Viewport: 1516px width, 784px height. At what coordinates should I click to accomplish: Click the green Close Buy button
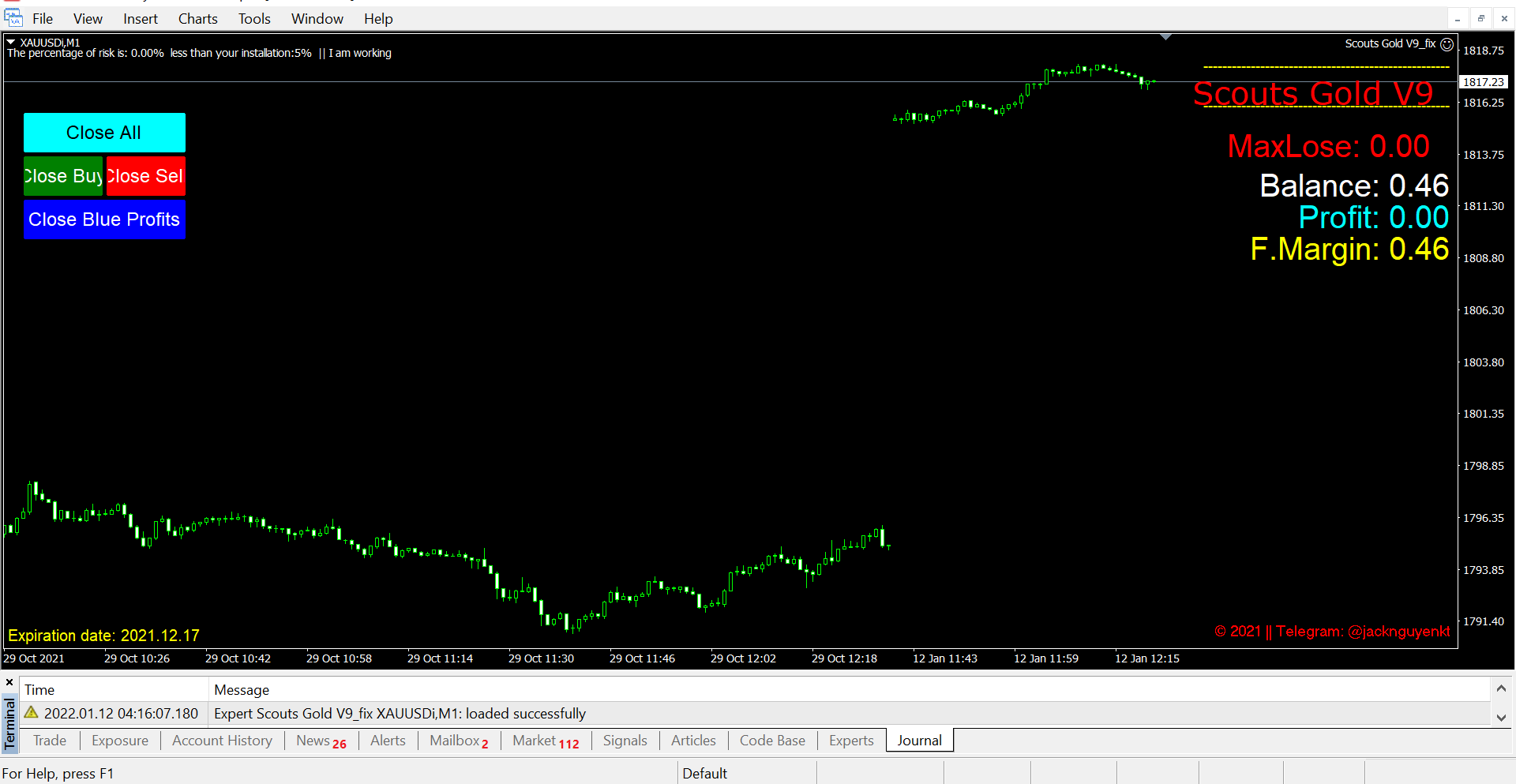click(63, 176)
